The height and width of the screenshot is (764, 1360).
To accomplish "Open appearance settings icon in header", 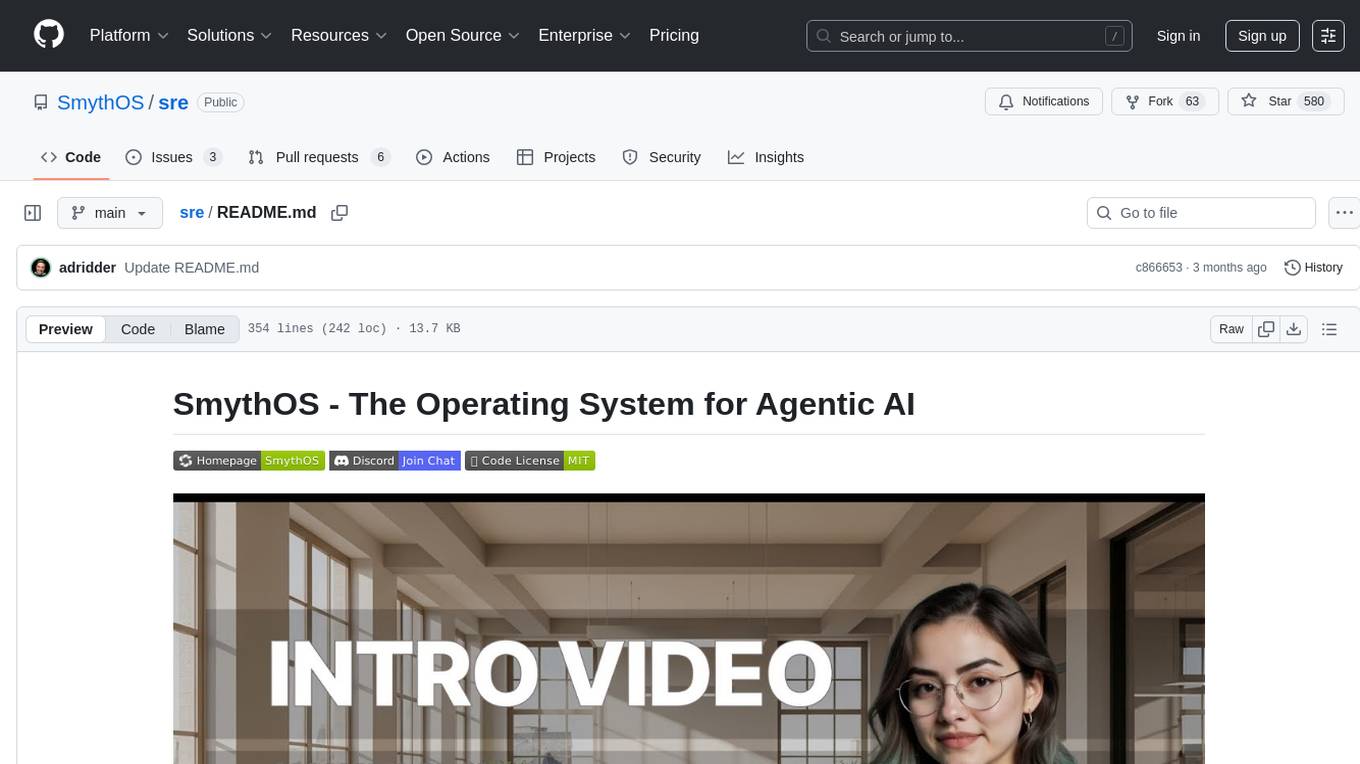I will [x=1329, y=36].
